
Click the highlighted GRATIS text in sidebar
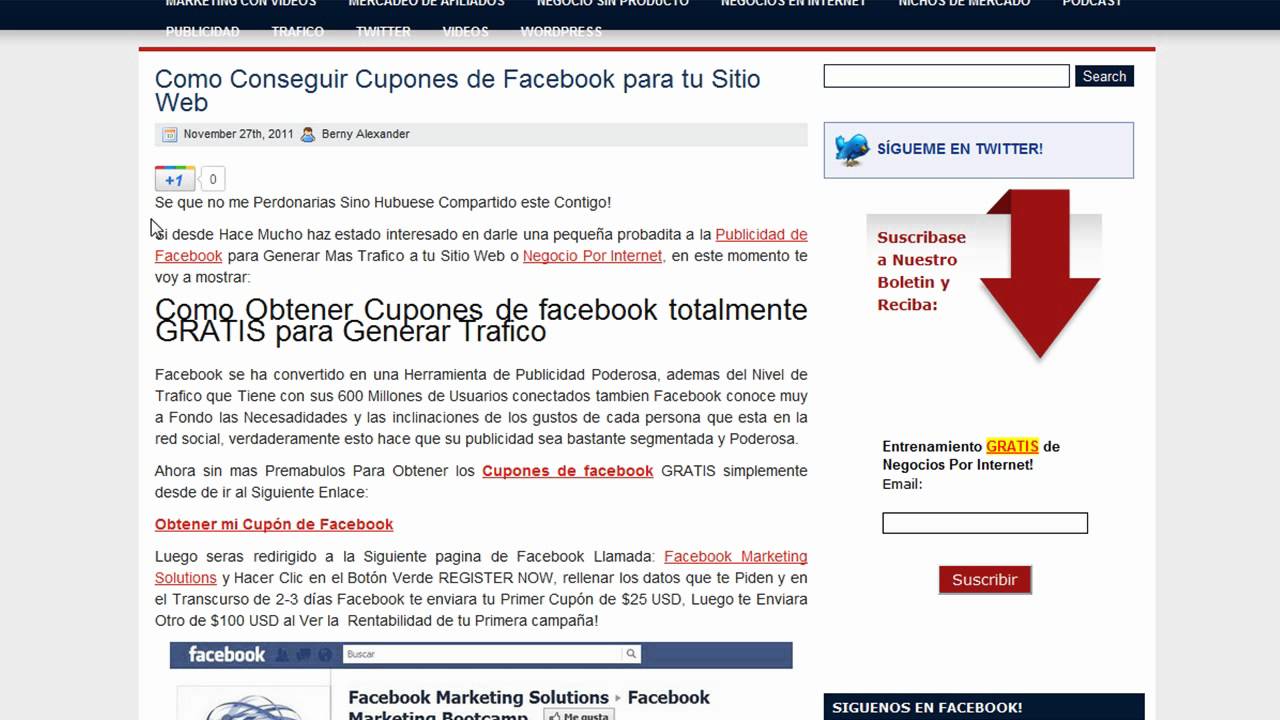point(1012,447)
